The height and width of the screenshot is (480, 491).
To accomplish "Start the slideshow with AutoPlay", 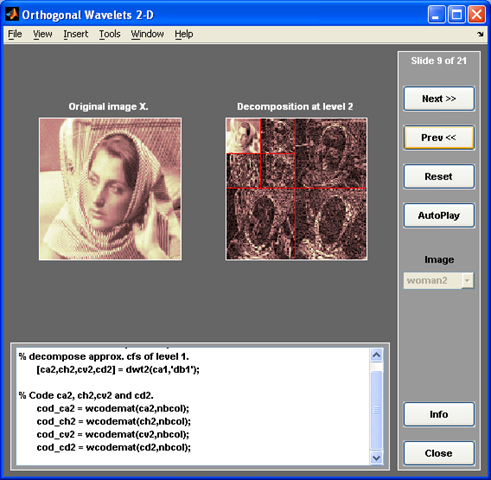I will (x=439, y=215).
